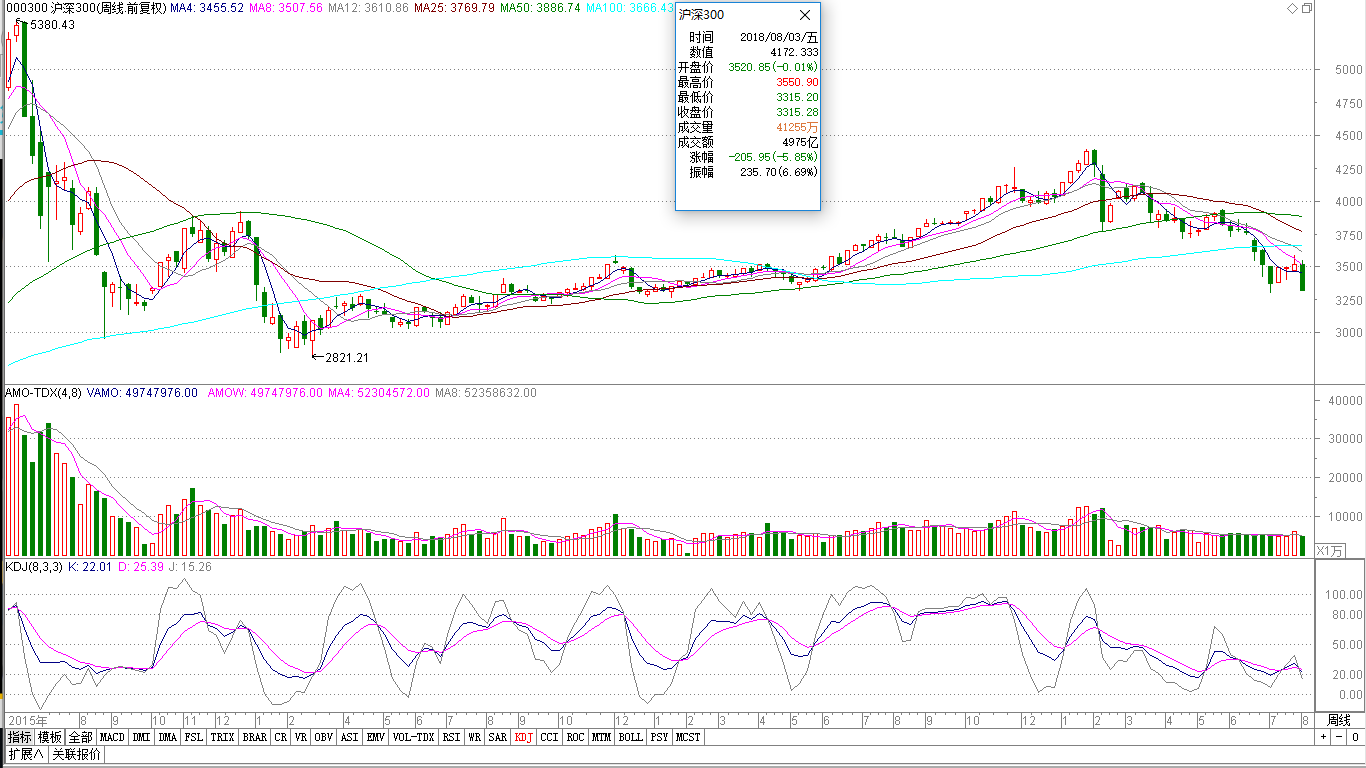
Task: Click the 2015年 timeline label
Action: click(27, 720)
